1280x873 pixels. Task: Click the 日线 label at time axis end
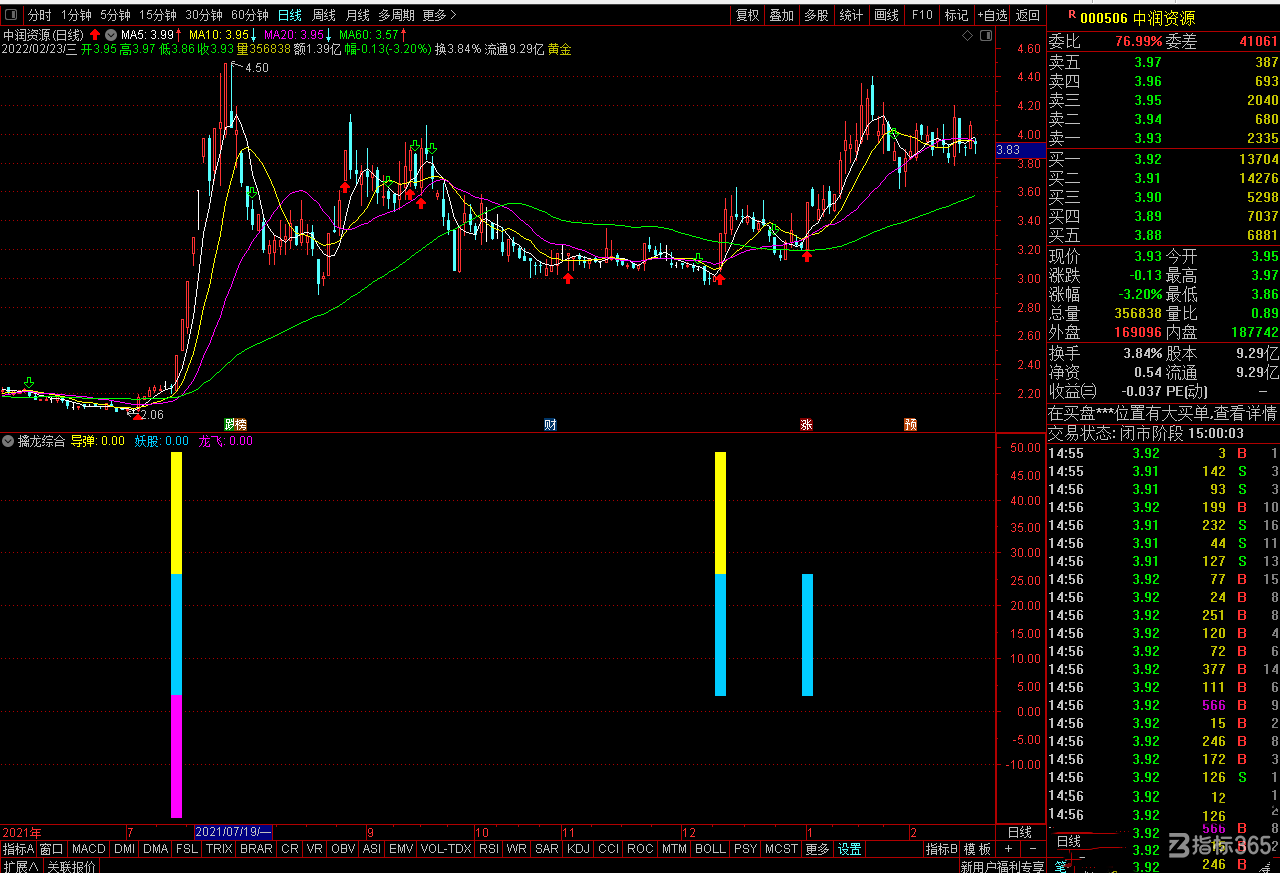[1020, 832]
